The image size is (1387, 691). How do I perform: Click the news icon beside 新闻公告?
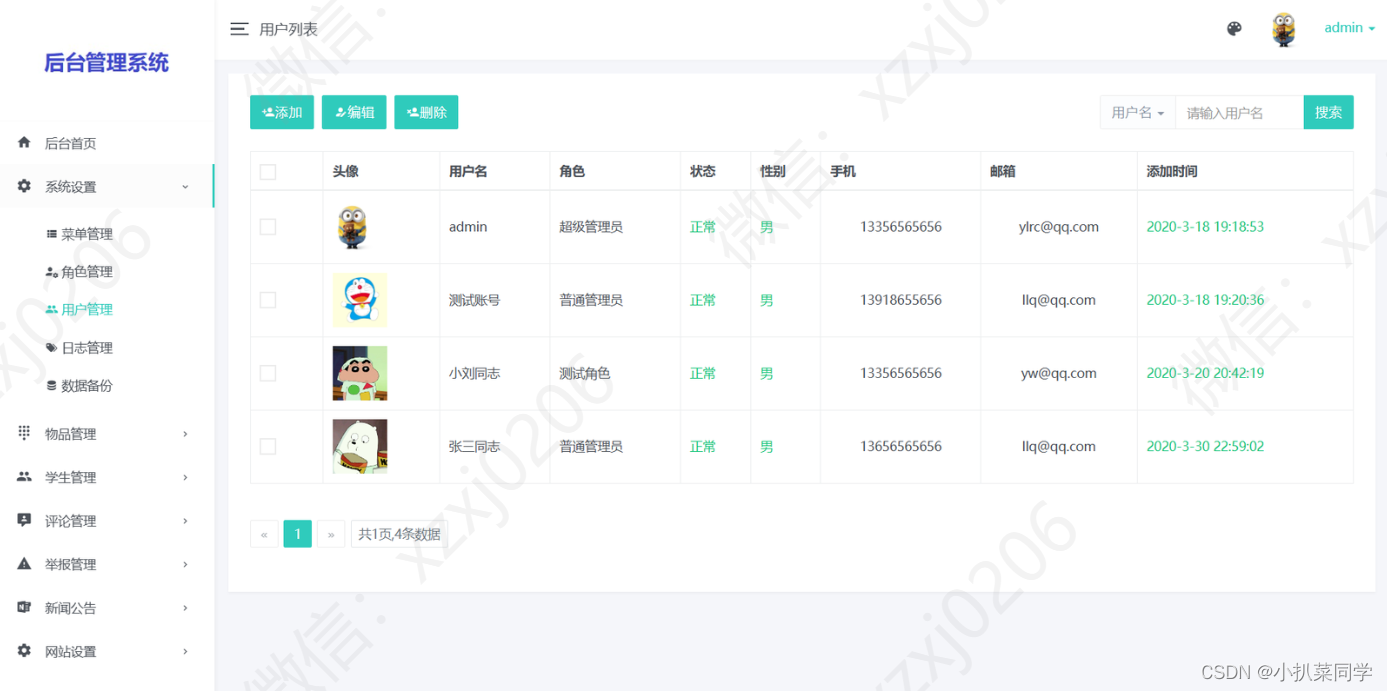click(x=24, y=607)
